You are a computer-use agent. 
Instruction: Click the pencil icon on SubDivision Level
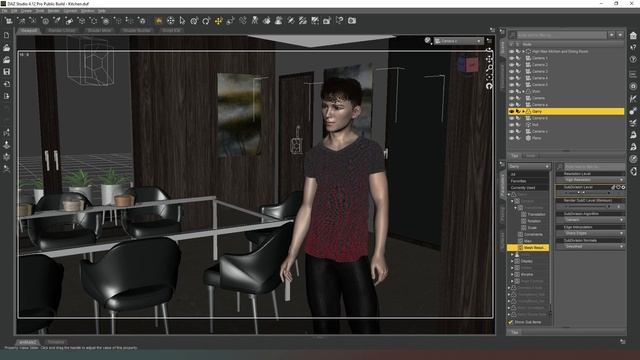coord(613,187)
